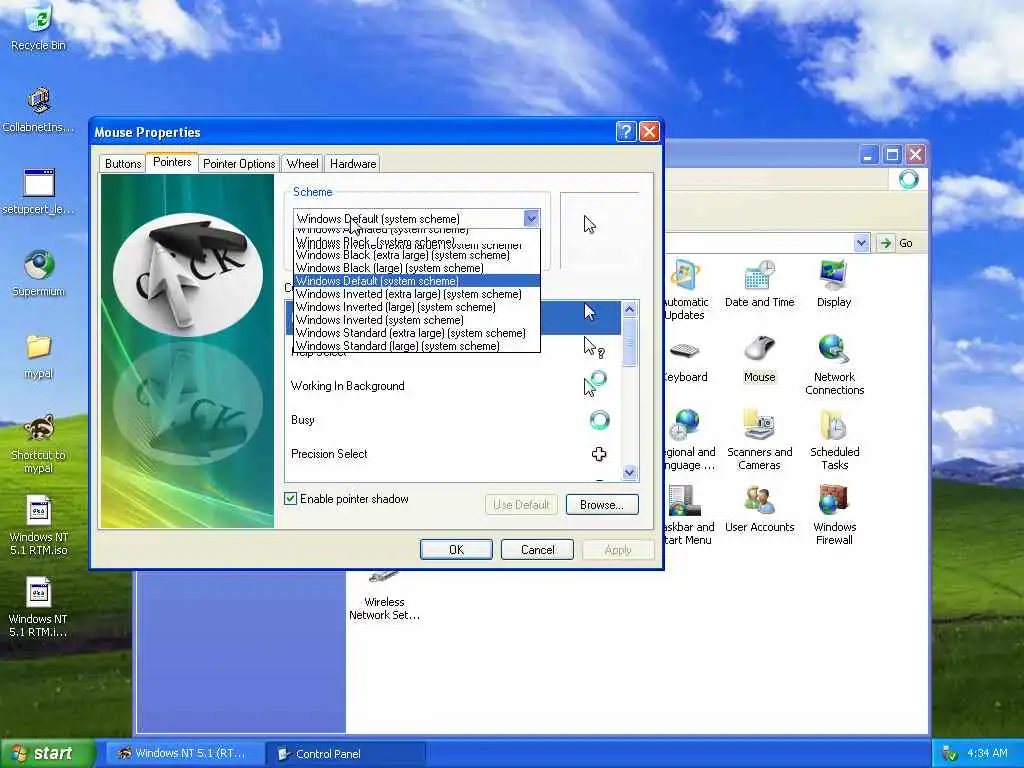
Task: Launch the Supermium desktop icon
Action: click(x=39, y=273)
